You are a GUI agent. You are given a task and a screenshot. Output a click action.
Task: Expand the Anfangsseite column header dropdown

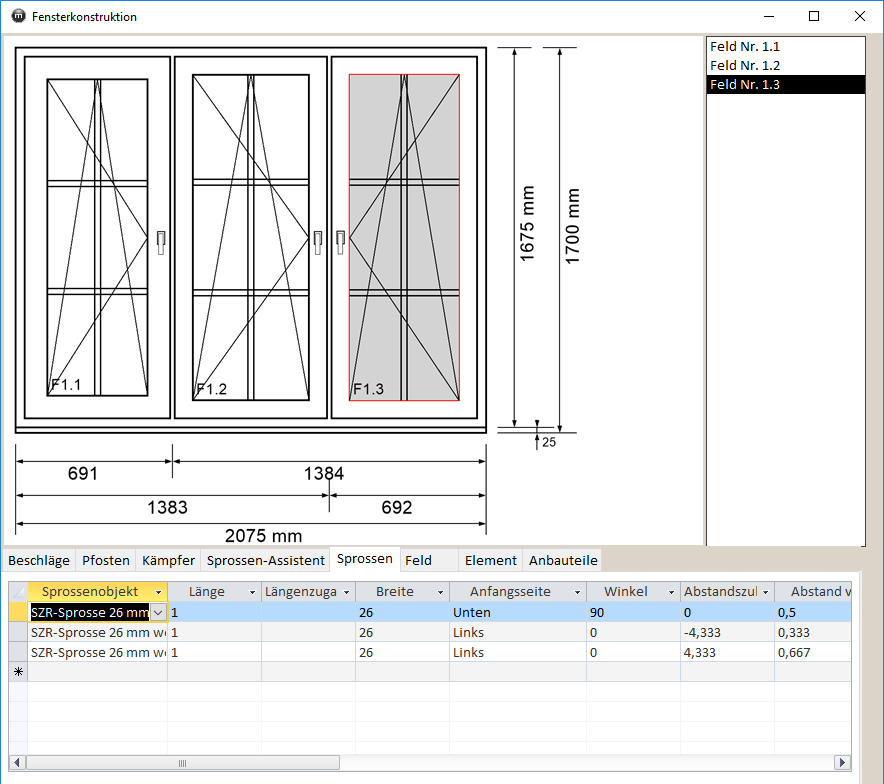(x=578, y=592)
